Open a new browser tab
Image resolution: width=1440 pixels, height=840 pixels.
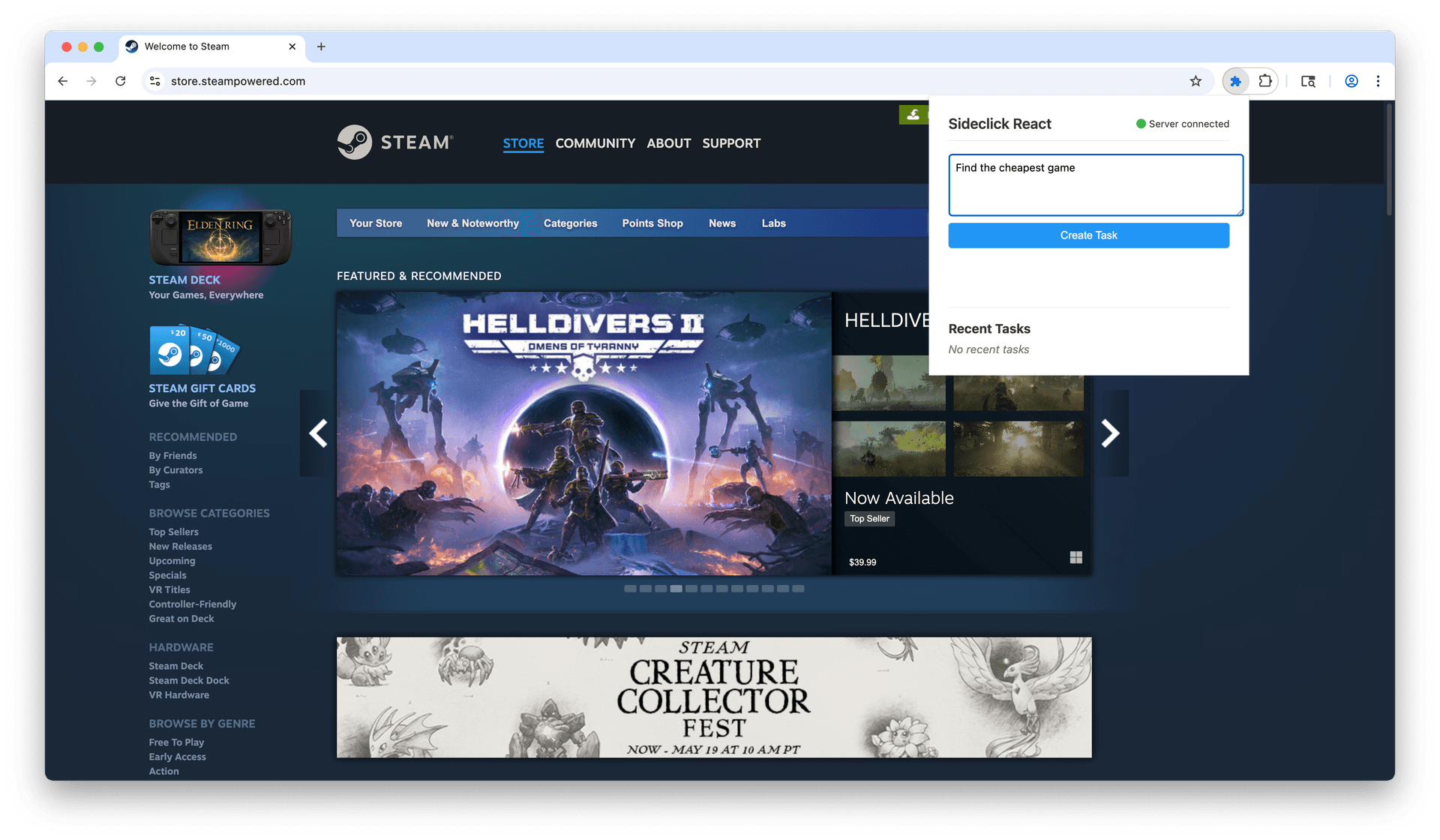tap(321, 46)
